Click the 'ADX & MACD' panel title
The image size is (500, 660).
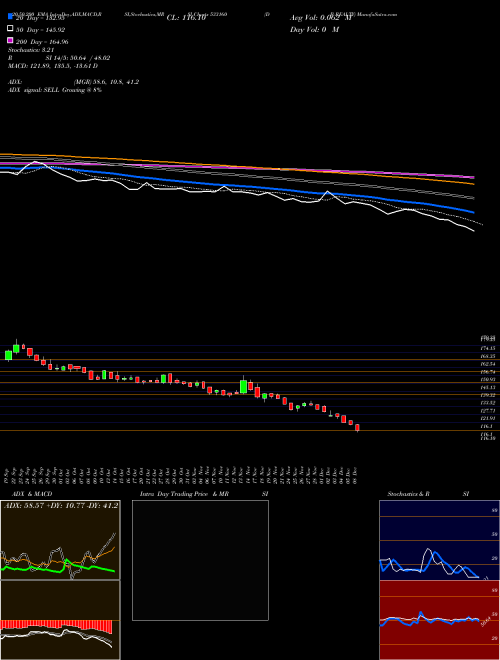click(x=32, y=494)
